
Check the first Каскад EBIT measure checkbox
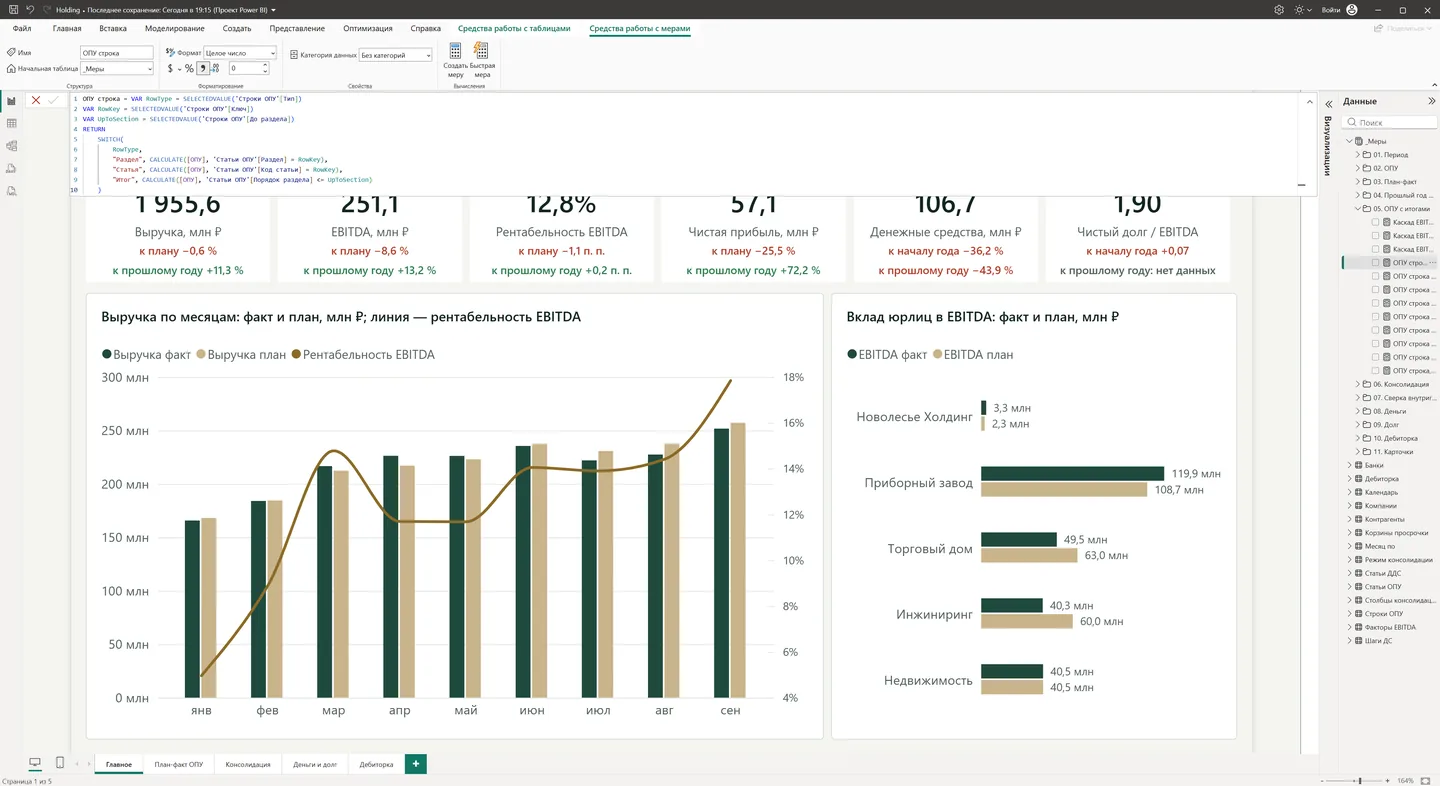tap(1376, 222)
